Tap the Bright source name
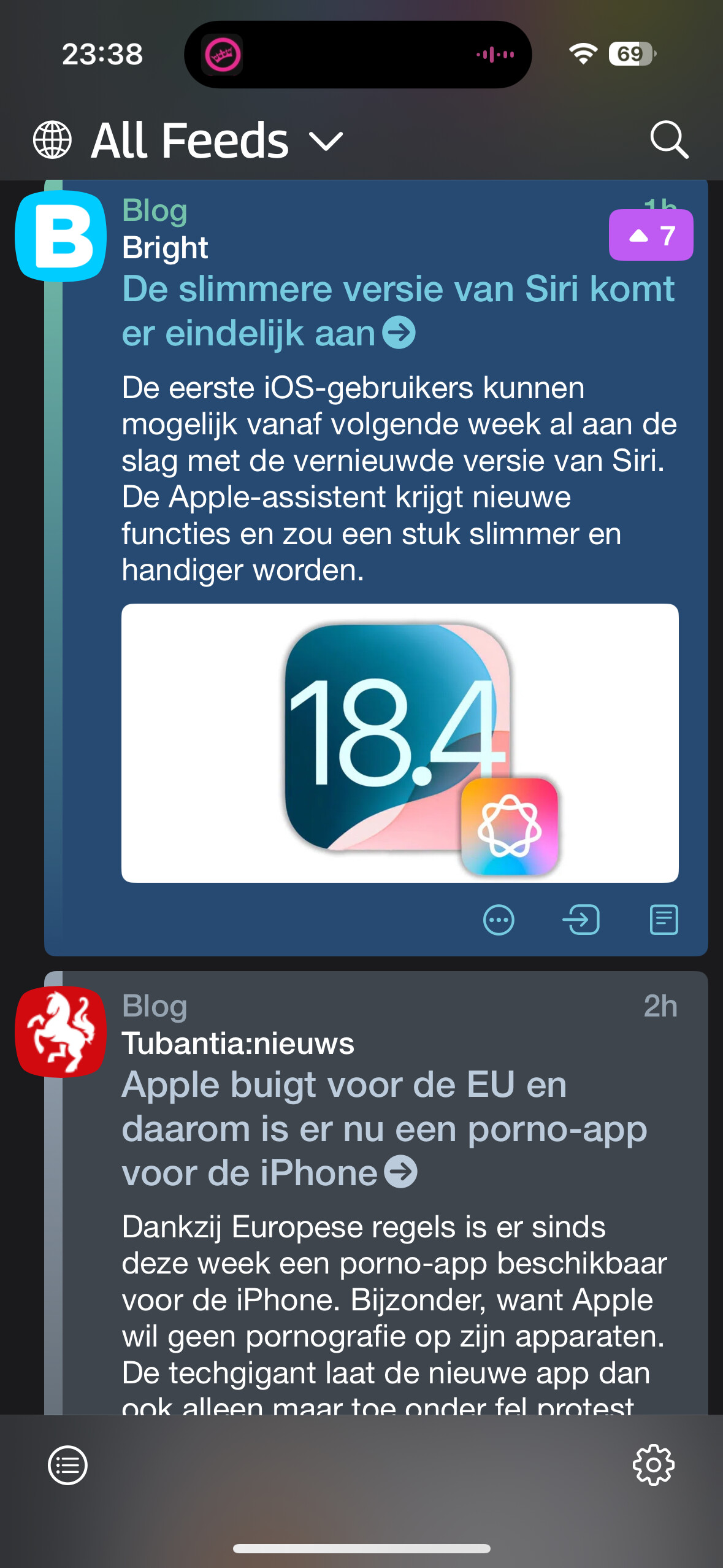Image resolution: width=723 pixels, height=1568 pixels. pyautogui.click(x=165, y=248)
